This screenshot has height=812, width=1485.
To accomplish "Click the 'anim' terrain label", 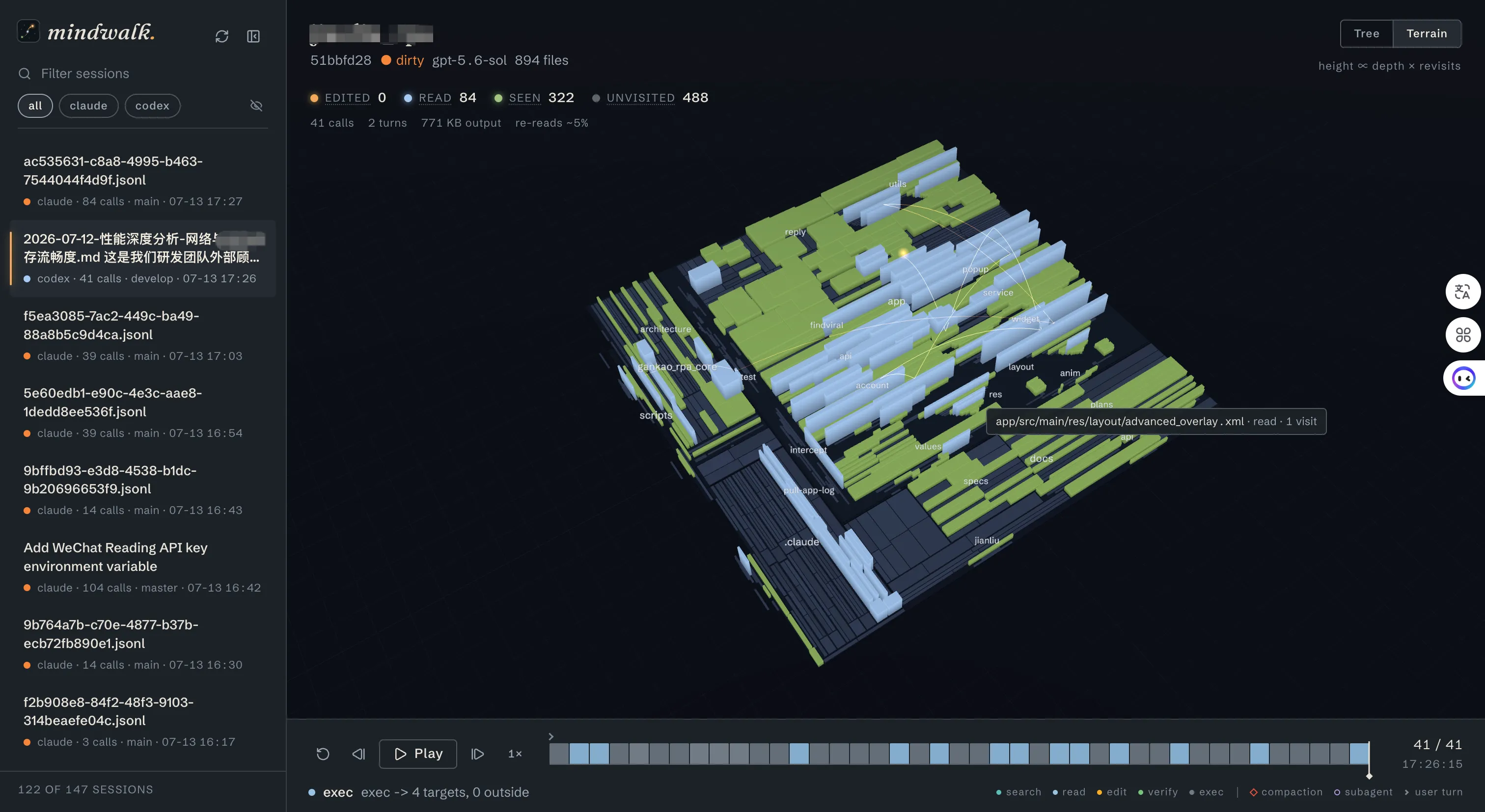I will (1070, 373).
